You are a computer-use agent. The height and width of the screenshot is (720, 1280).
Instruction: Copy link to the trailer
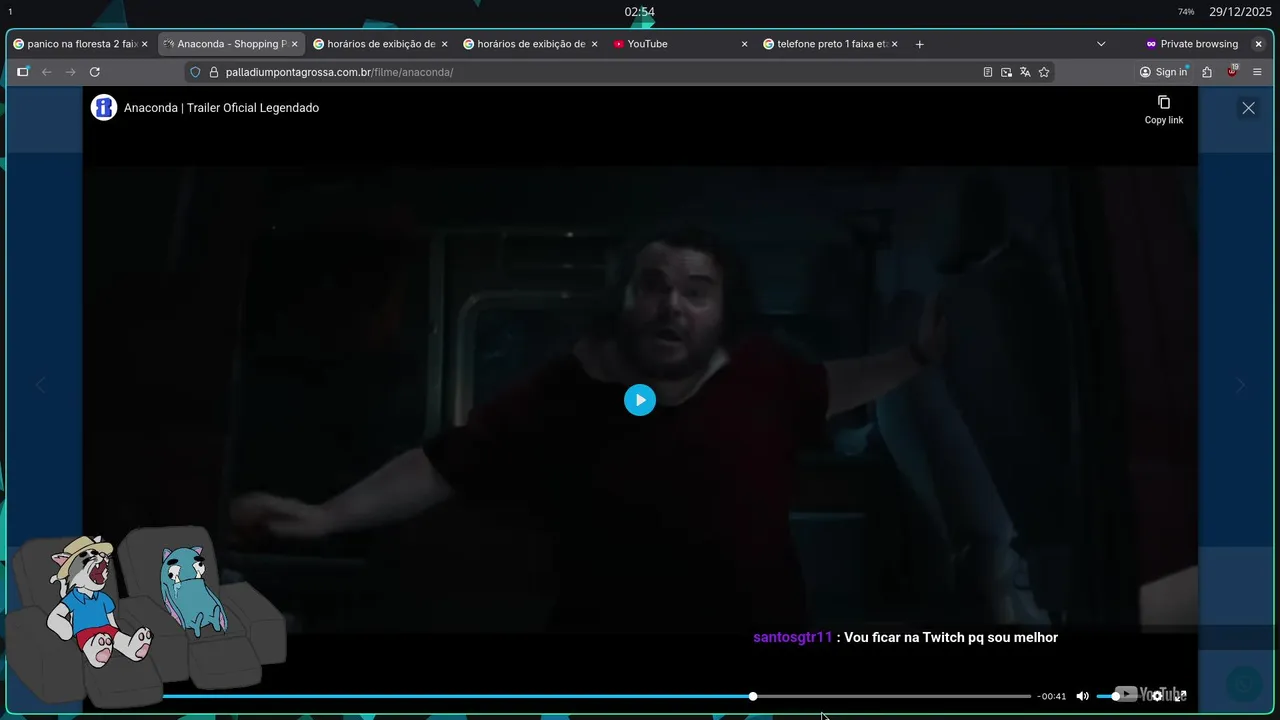1163,110
